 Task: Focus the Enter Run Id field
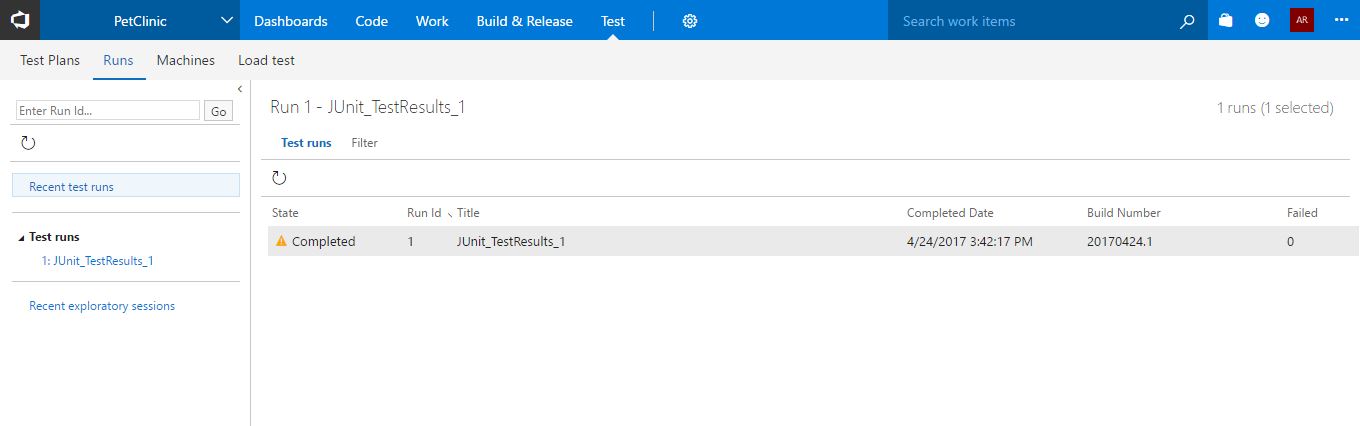pos(108,111)
